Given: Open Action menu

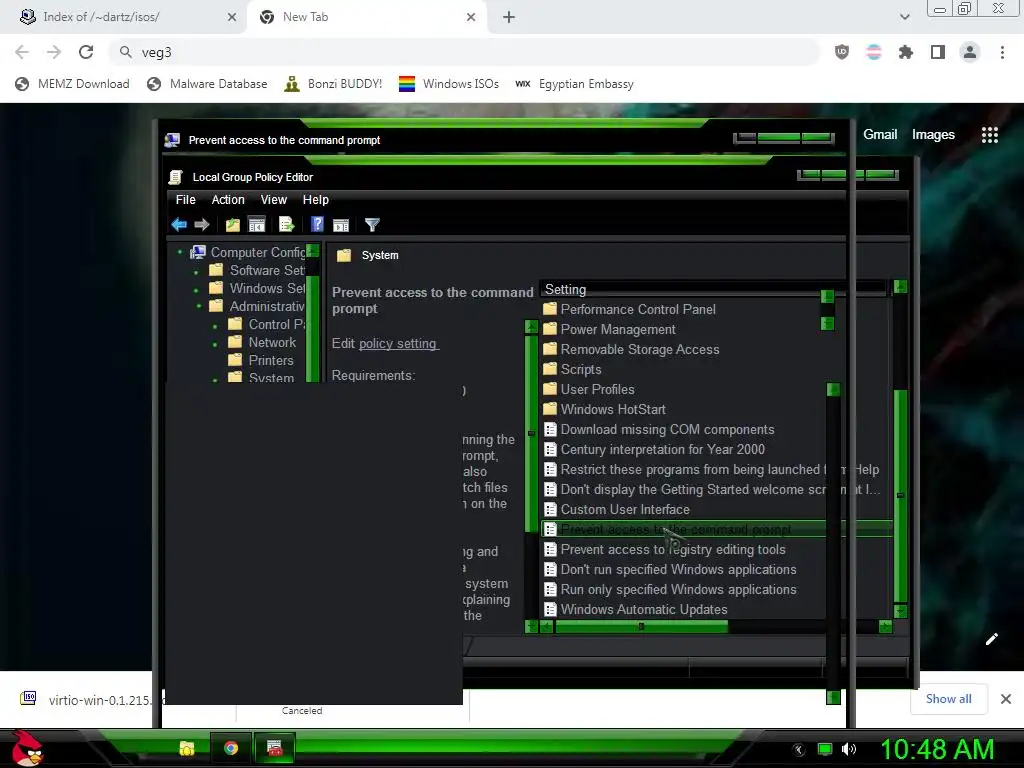Looking at the screenshot, I should [x=228, y=200].
